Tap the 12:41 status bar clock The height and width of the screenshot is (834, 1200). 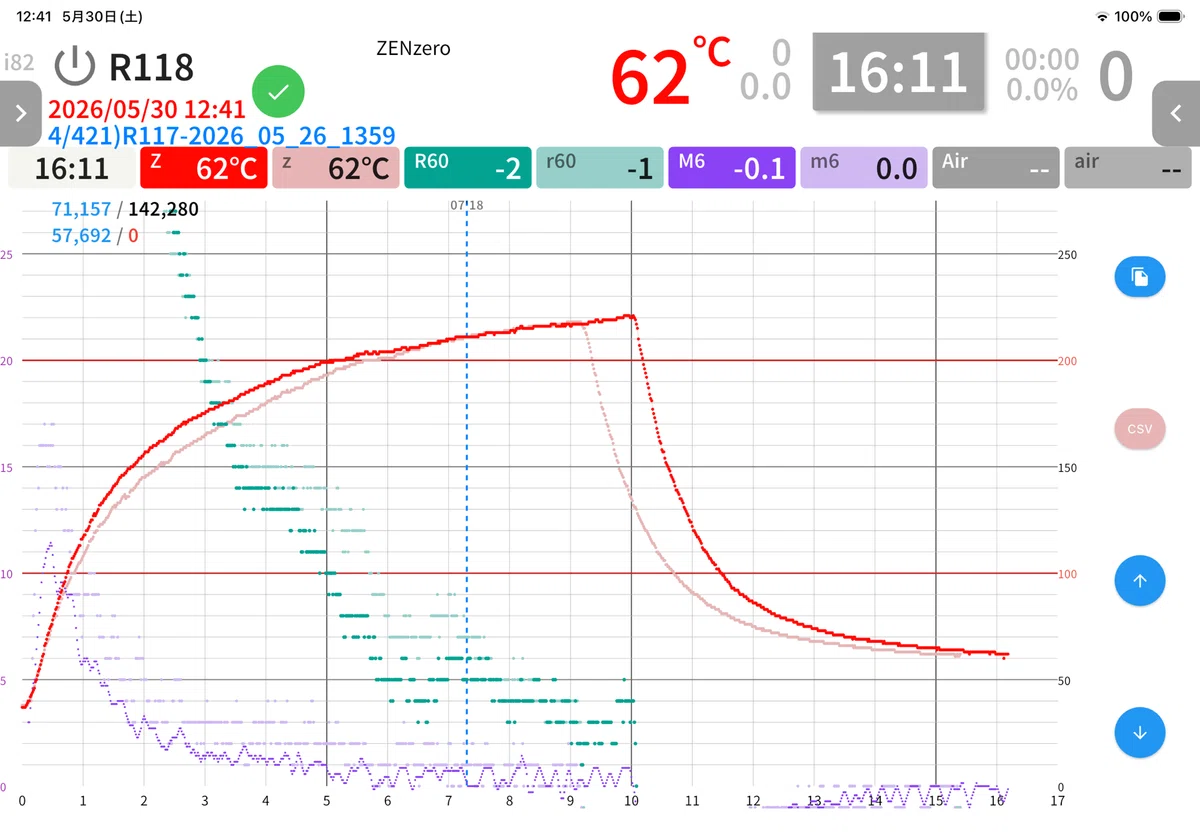(34, 17)
